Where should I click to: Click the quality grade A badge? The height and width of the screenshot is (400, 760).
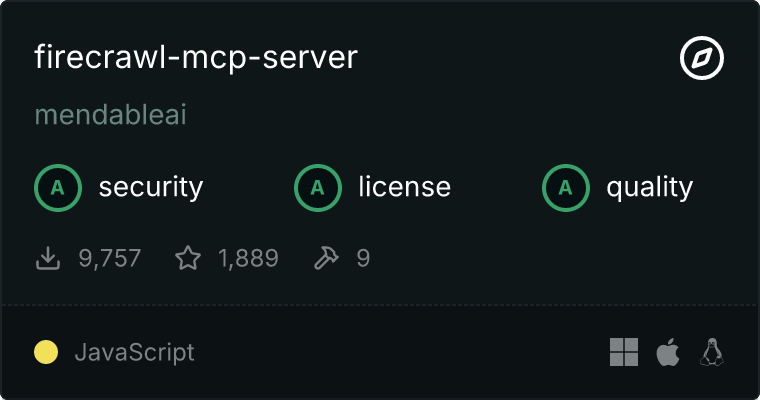point(566,188)
